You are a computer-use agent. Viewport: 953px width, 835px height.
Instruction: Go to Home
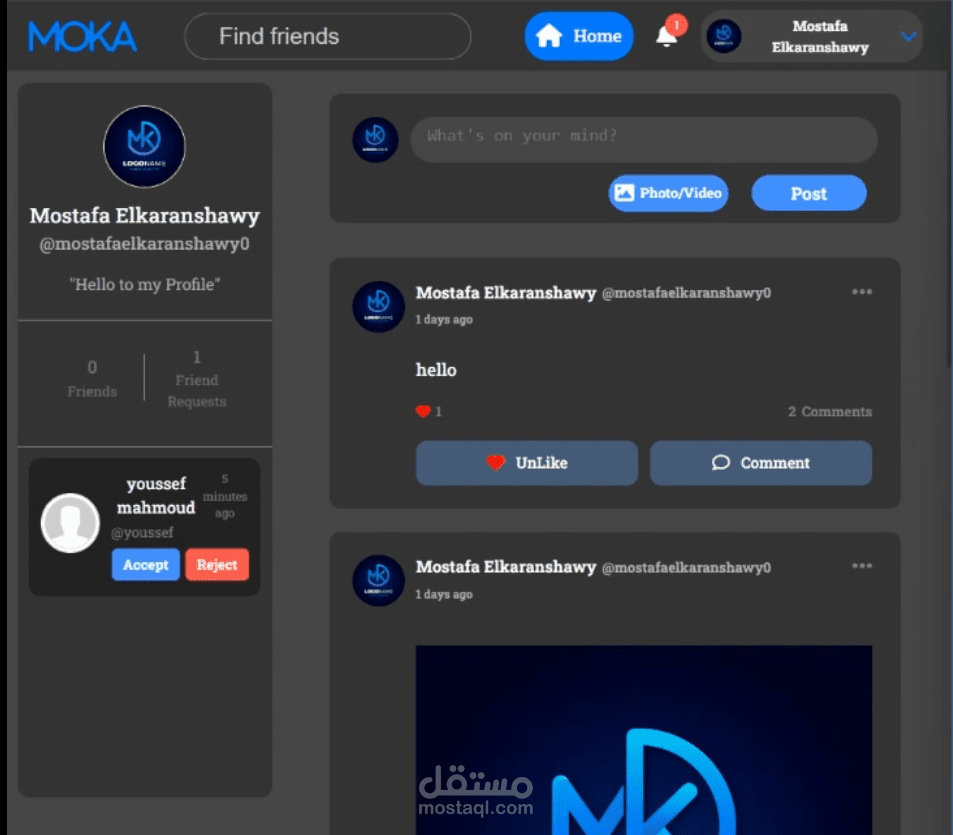coord(579,36)
